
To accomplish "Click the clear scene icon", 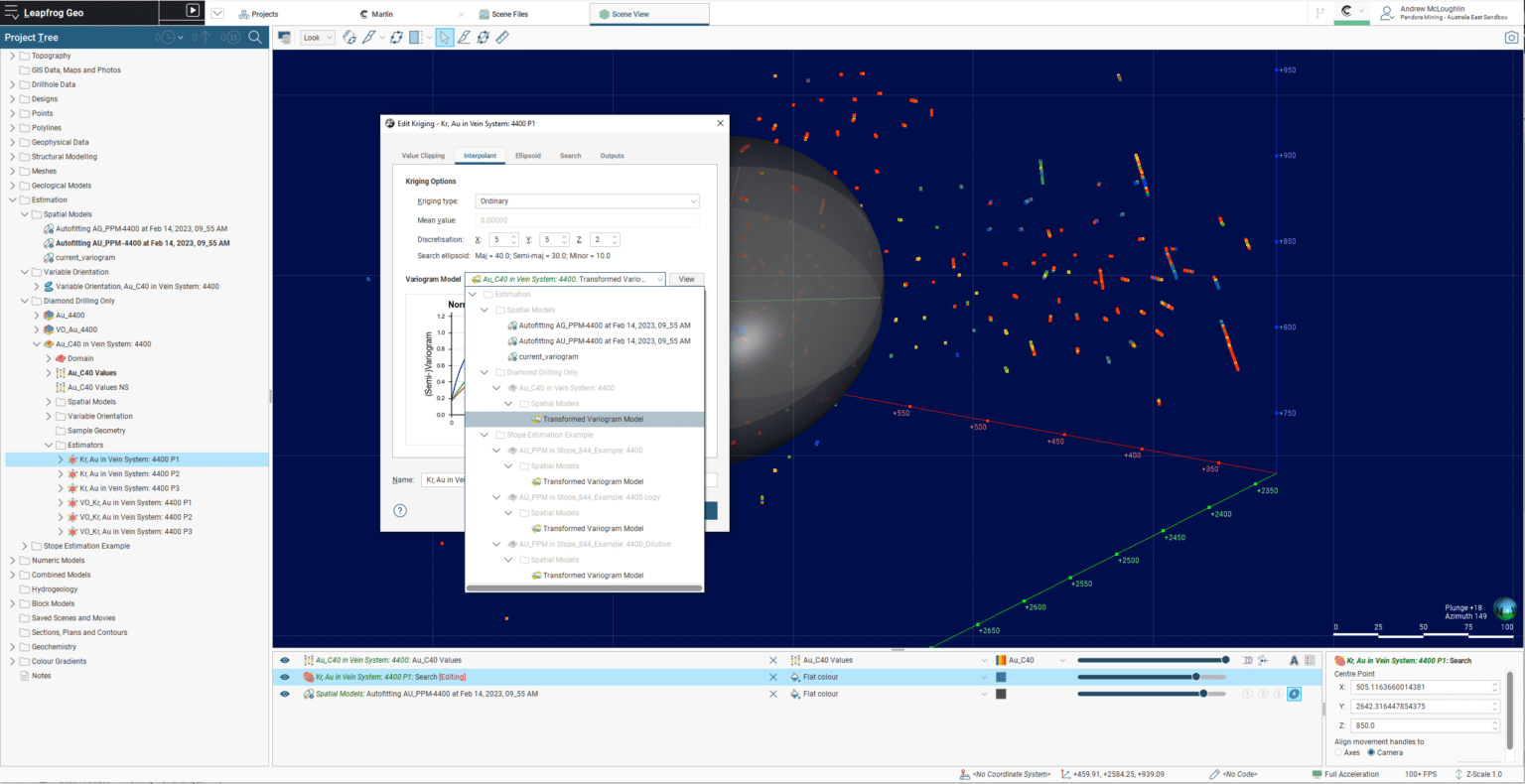I will pos(284,38).
